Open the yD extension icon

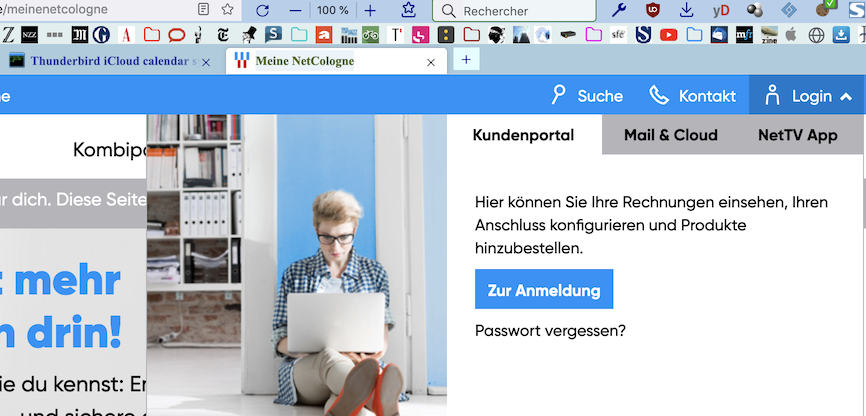(721, 10)
